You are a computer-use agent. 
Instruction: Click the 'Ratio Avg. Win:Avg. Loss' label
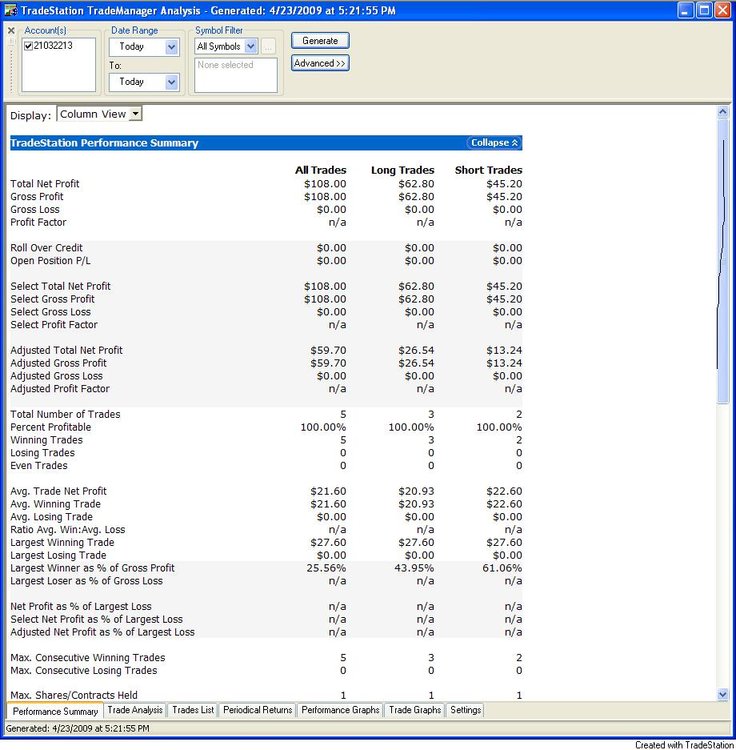click(67, 529)
